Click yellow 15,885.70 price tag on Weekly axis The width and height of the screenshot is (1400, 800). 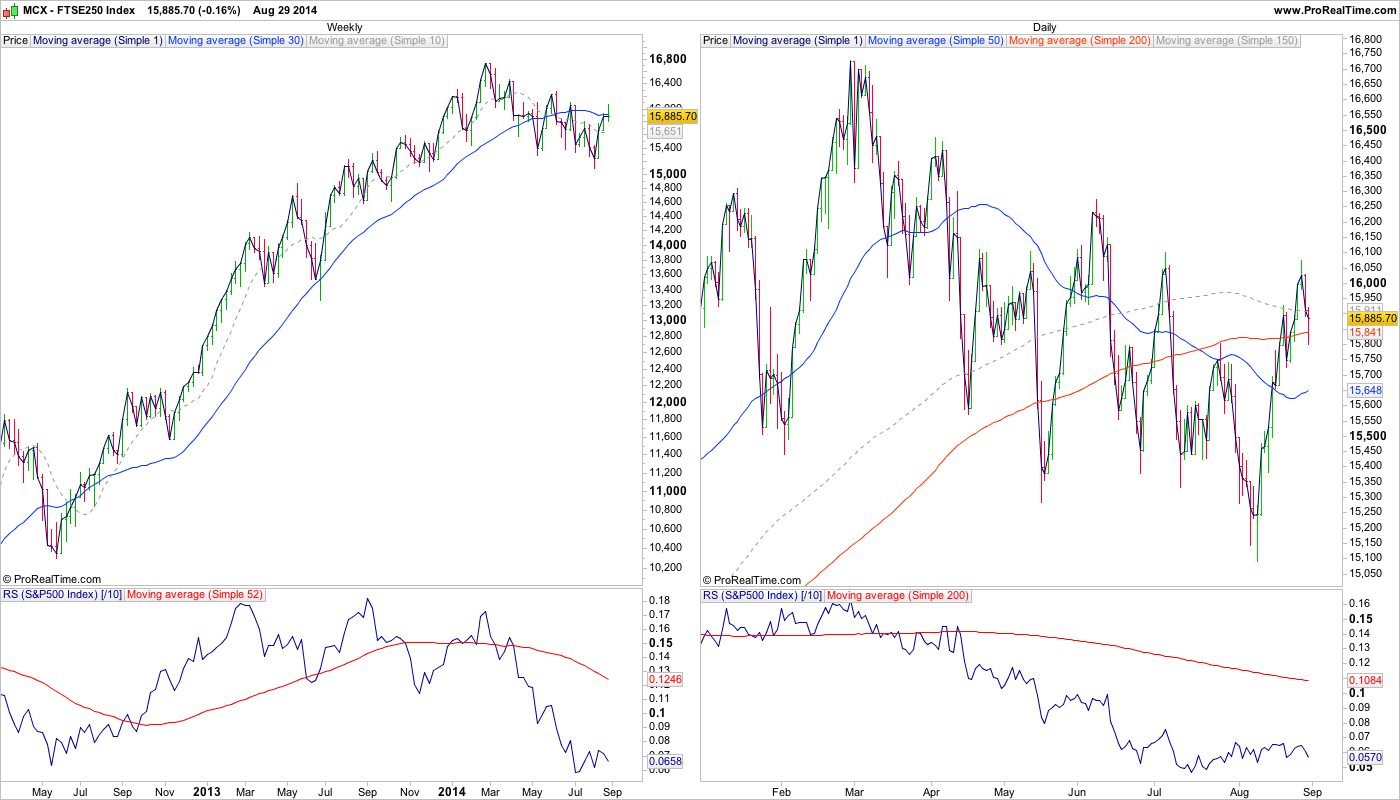point(673,116)
